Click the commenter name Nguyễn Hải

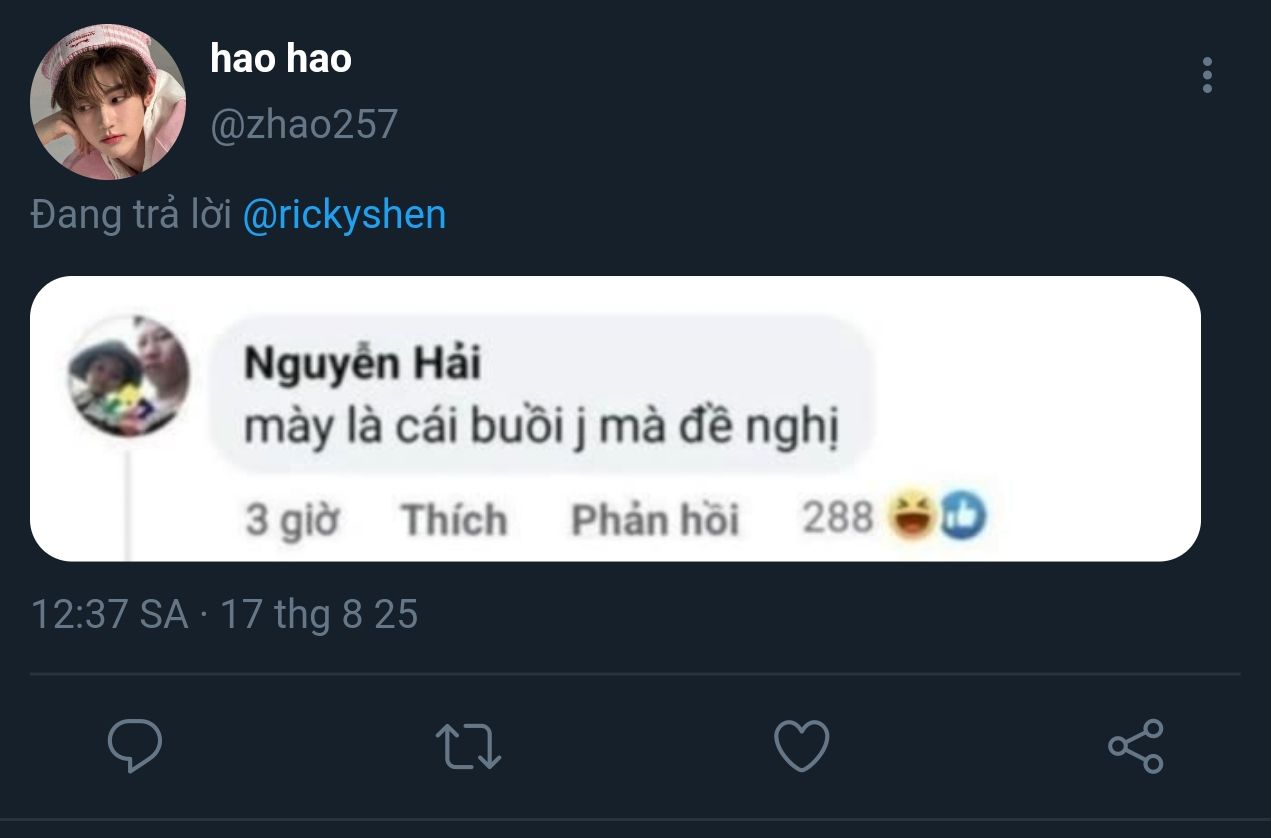click(x=362, y=364)
